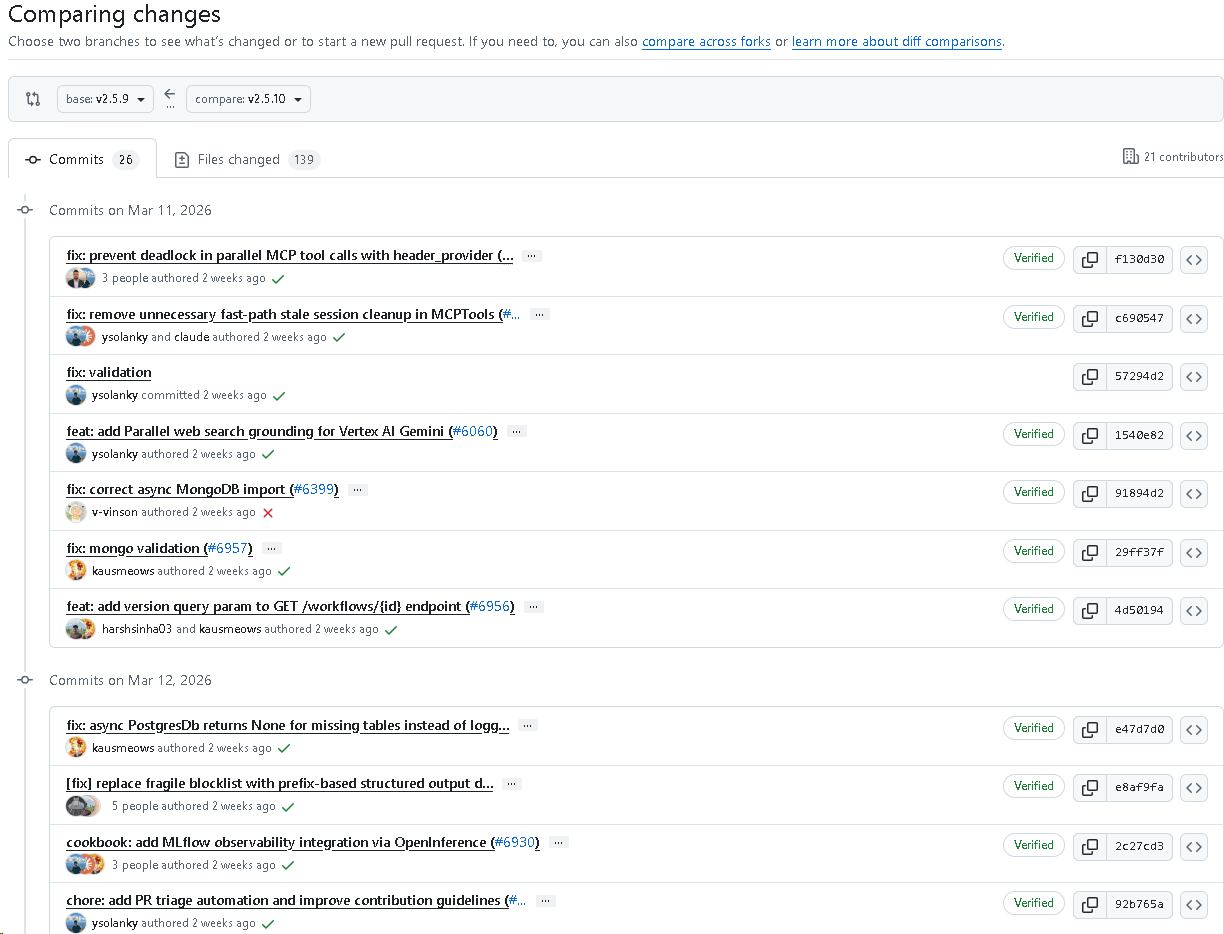Expand description of Parallel web search commit
This screenshot has width=1224, height=934.
click(x=516, y=431)
